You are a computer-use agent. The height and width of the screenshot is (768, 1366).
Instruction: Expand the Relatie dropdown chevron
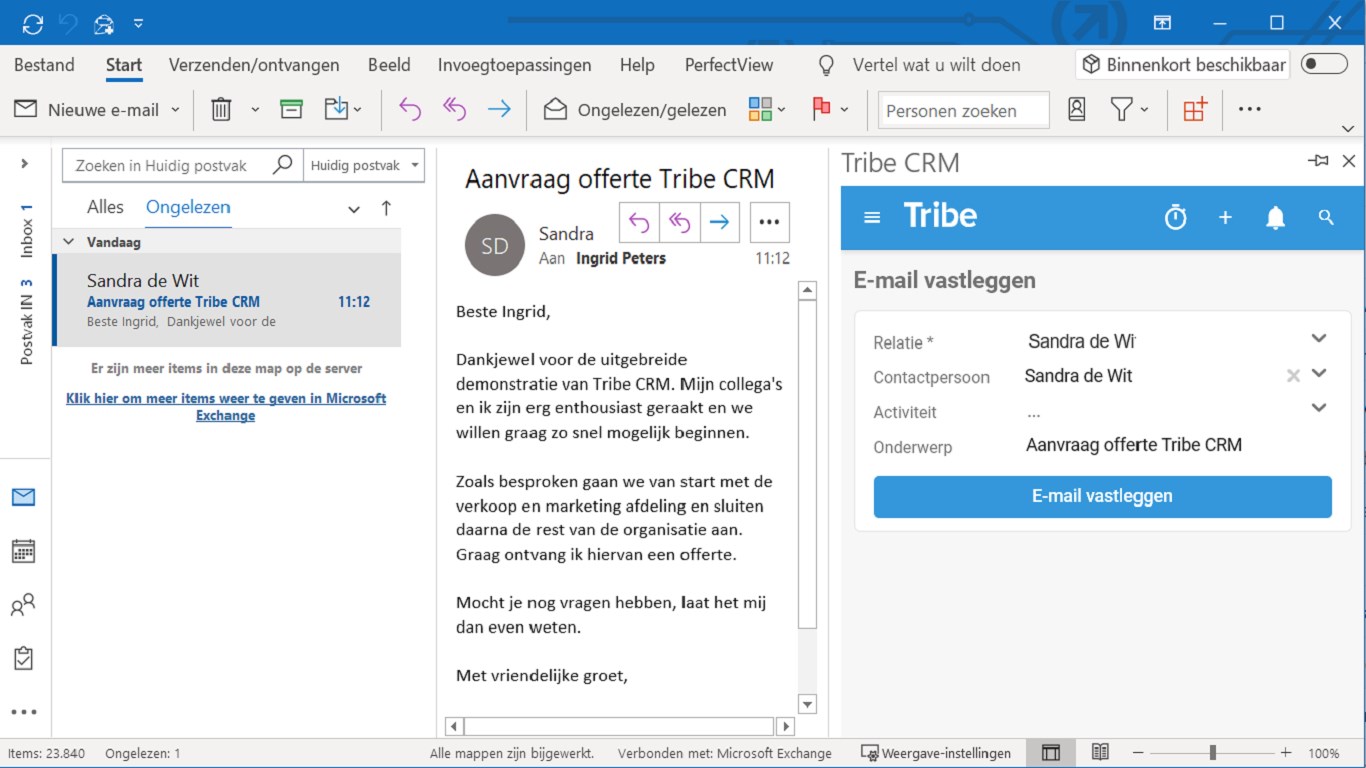(1319, 338)
